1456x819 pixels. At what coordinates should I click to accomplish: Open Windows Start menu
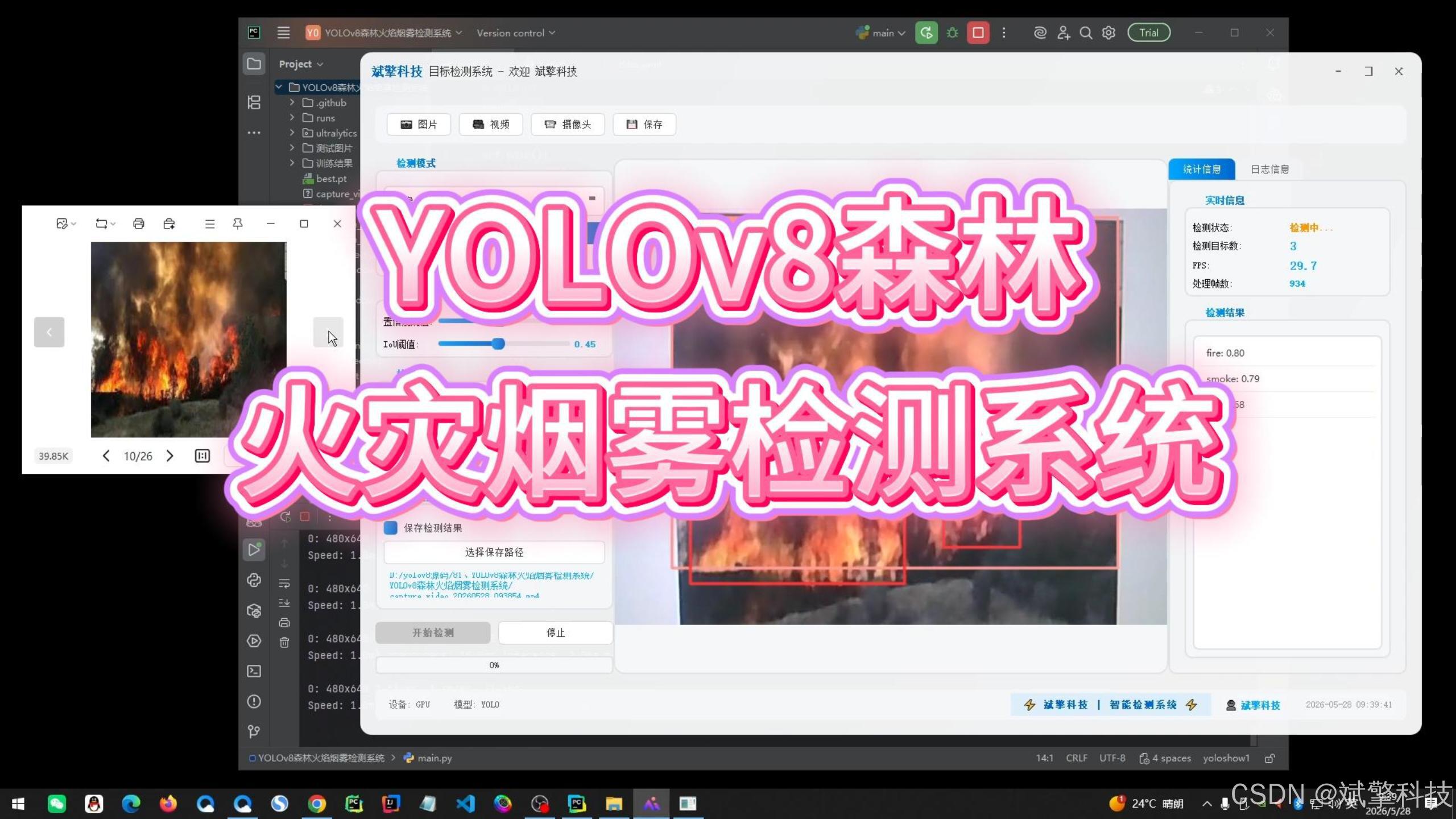[x=18, y=804]
